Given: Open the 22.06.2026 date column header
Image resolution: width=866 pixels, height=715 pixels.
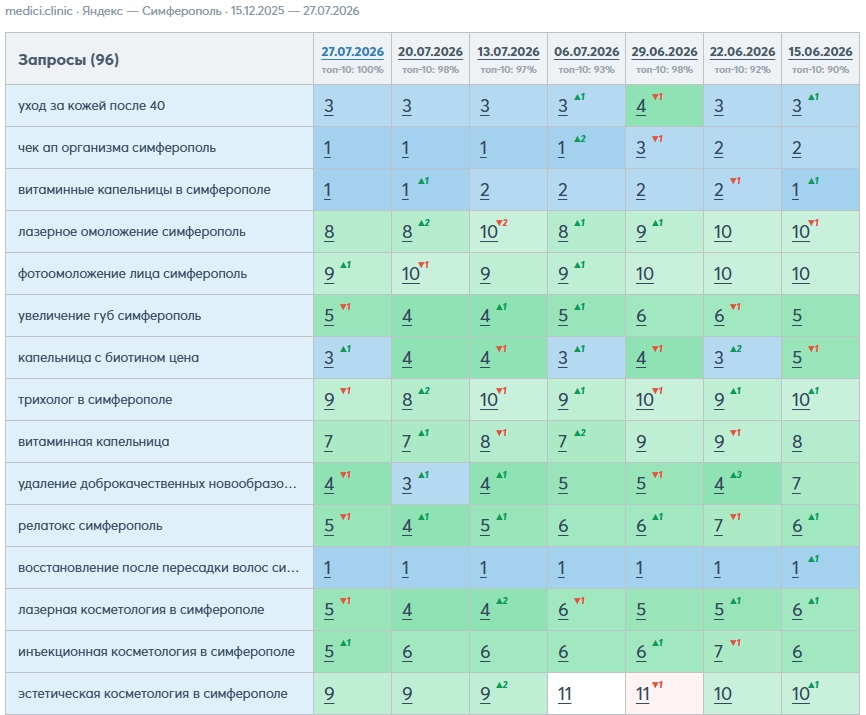Looking at the screenshot, I should [742, 52].
